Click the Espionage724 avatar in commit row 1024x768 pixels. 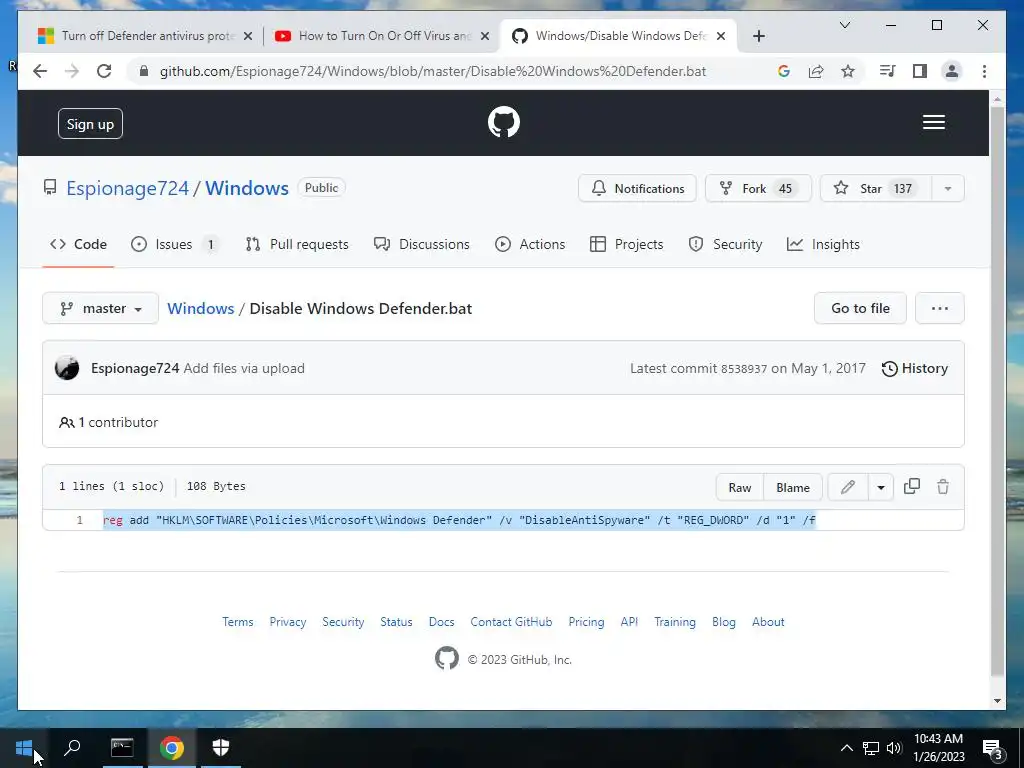point(67,368)
